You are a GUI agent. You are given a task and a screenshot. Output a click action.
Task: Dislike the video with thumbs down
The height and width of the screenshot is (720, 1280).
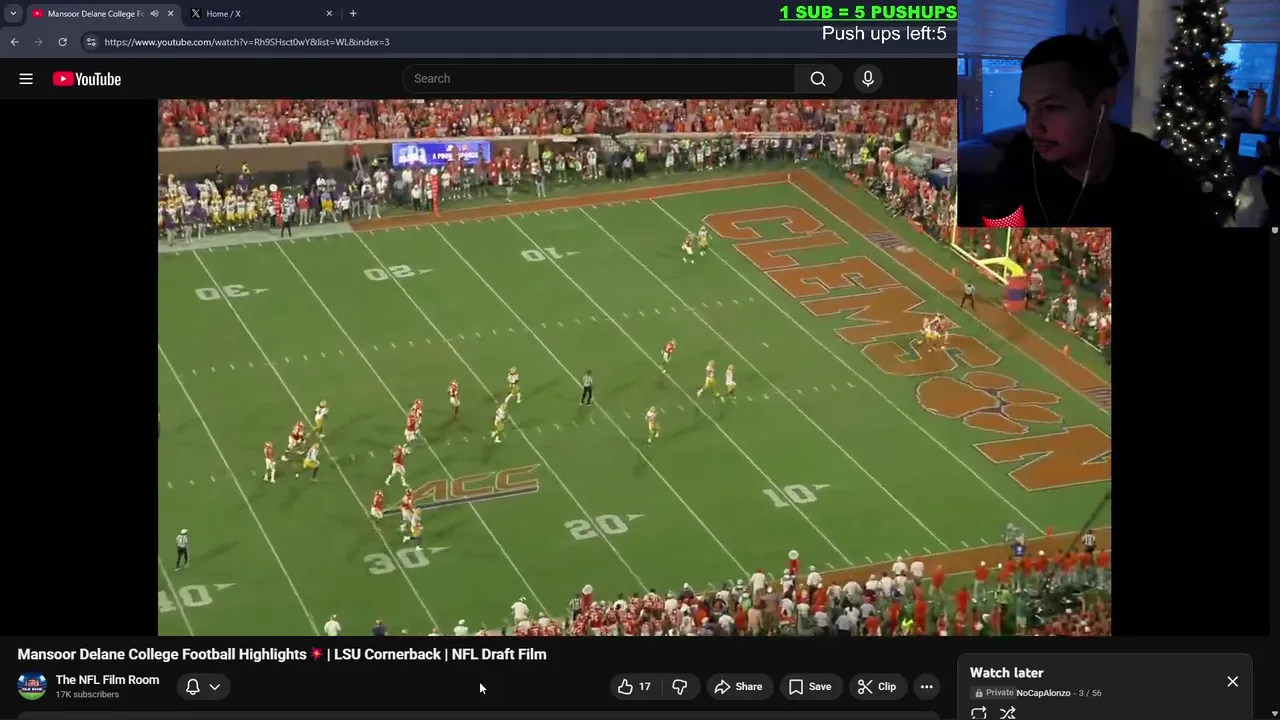click(x=680, y=687)
